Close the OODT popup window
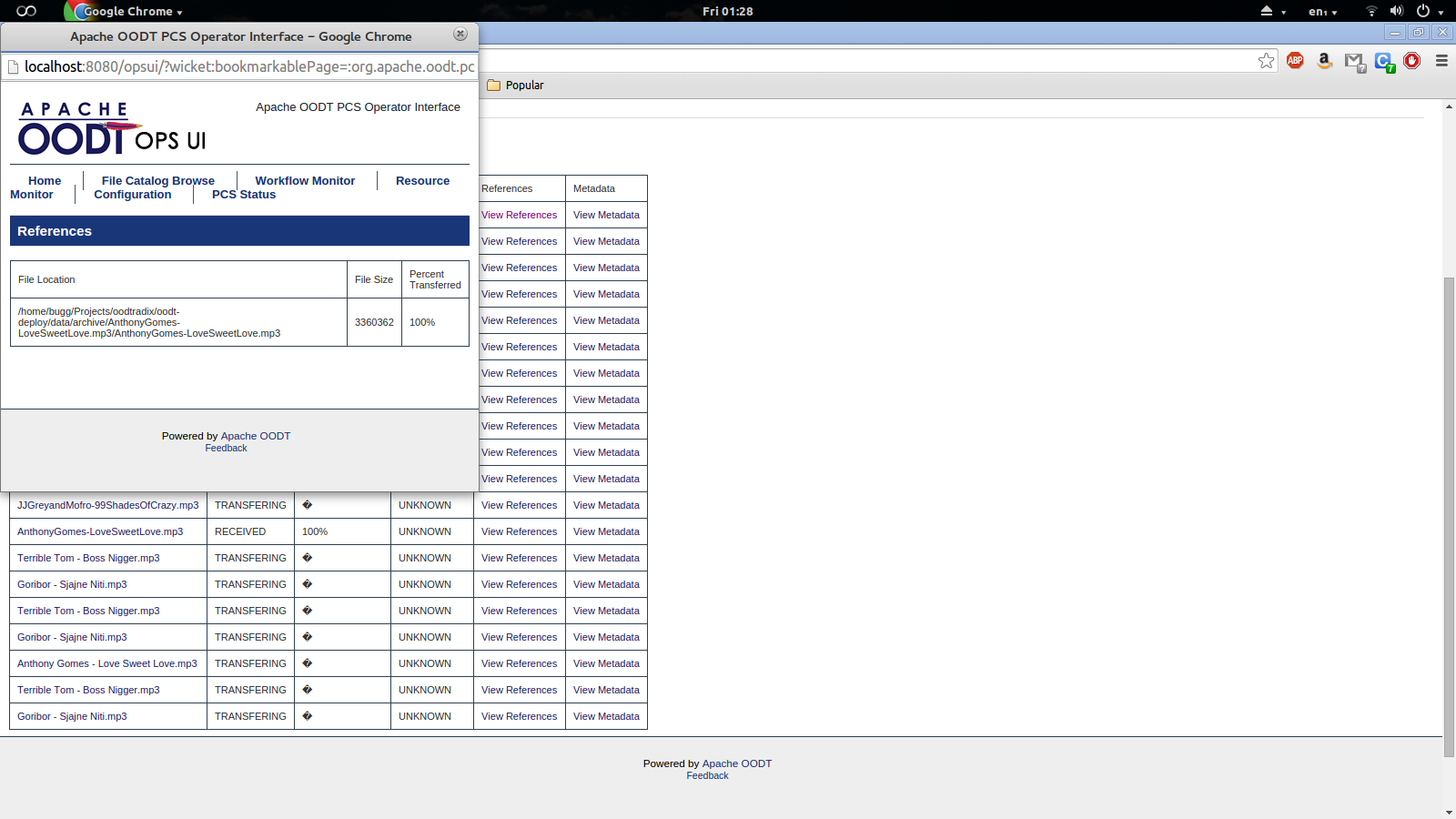Viewport: 1456px width, 819px height. pyautogui.click(x=460, y=35)
